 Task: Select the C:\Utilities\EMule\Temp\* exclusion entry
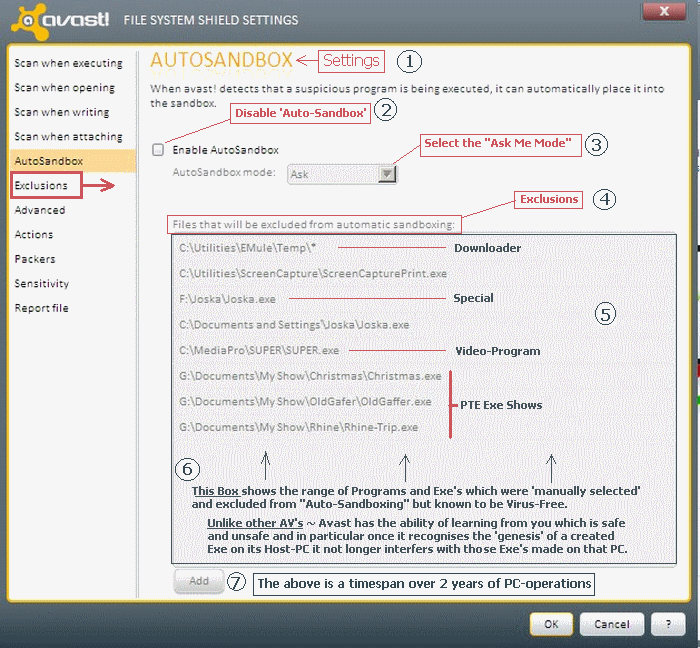pos(248,248)
